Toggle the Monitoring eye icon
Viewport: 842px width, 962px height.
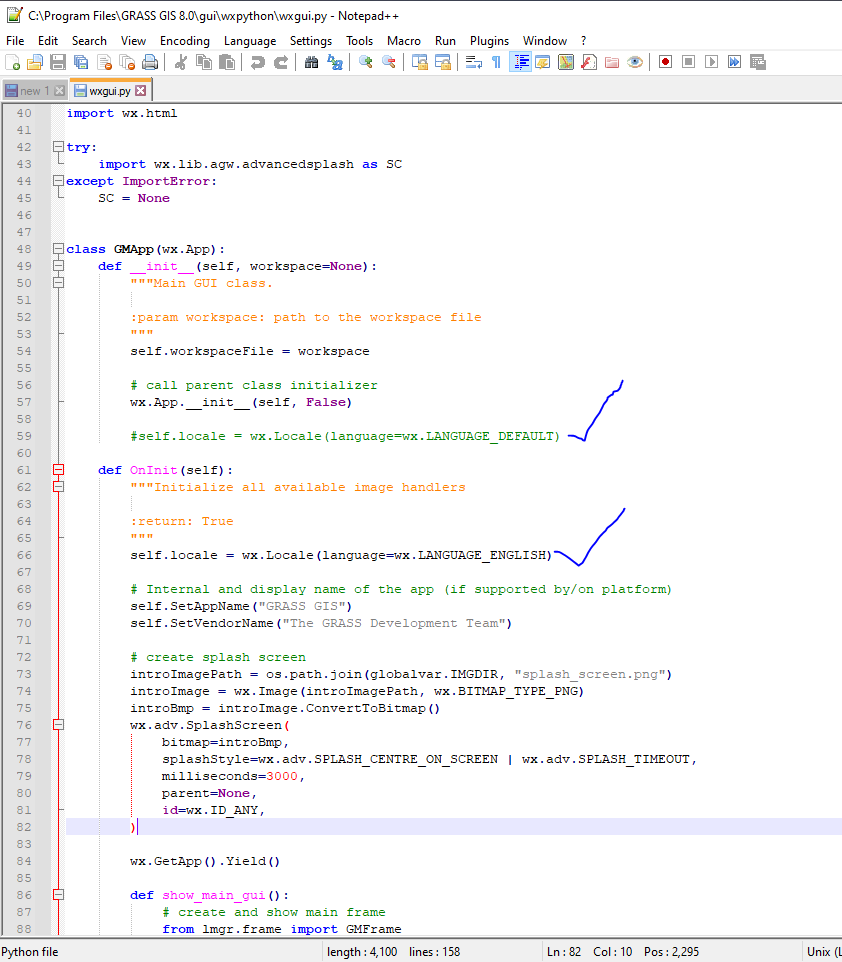point(635,62)
